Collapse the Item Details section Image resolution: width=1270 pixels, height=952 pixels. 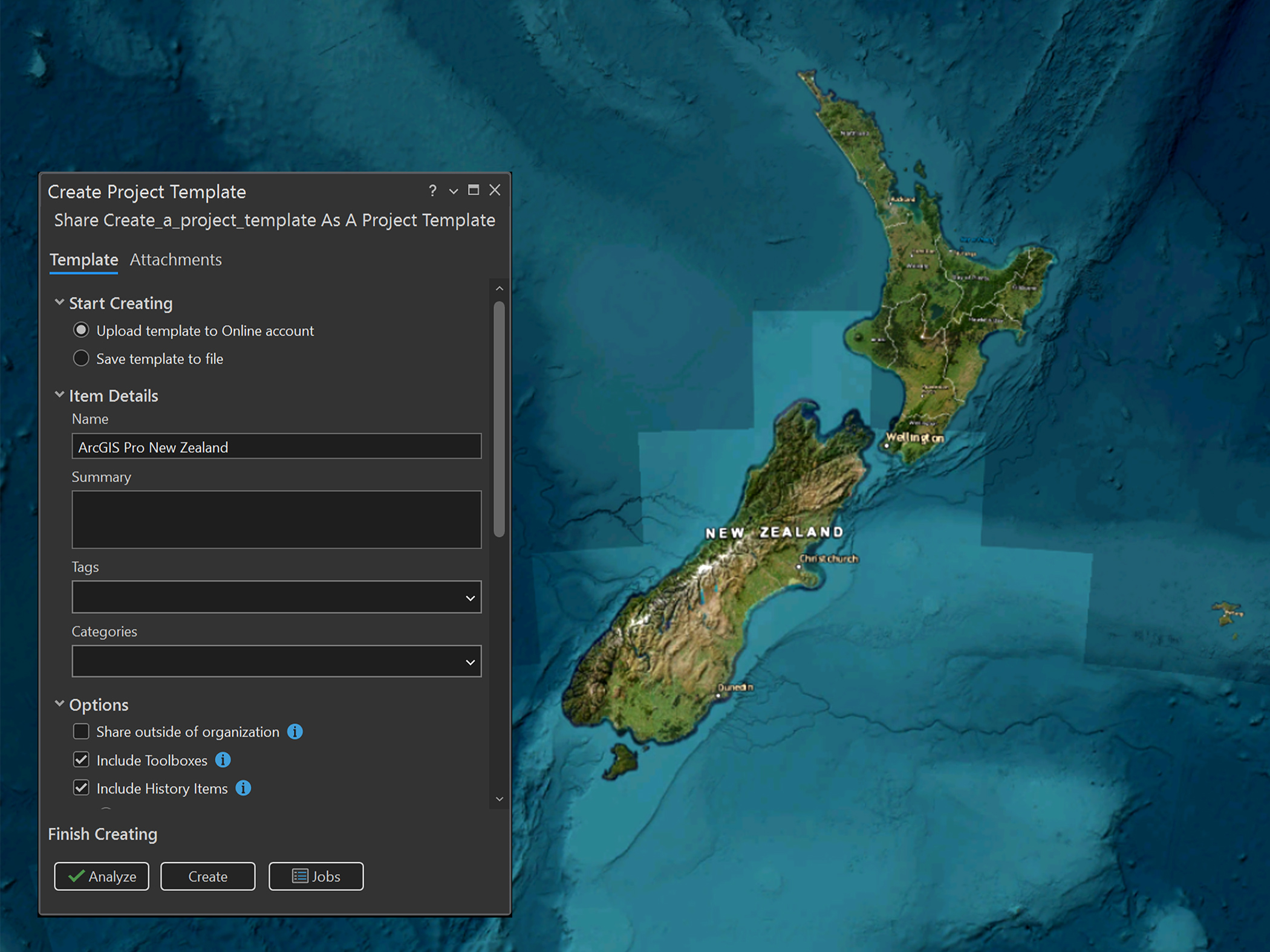click(x=59, y=395)
